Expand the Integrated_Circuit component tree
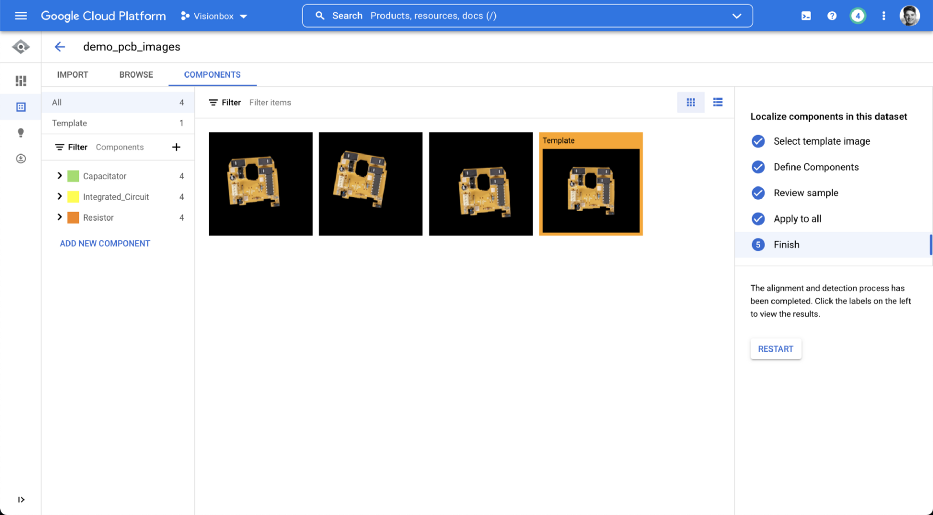 coord(60,197)
